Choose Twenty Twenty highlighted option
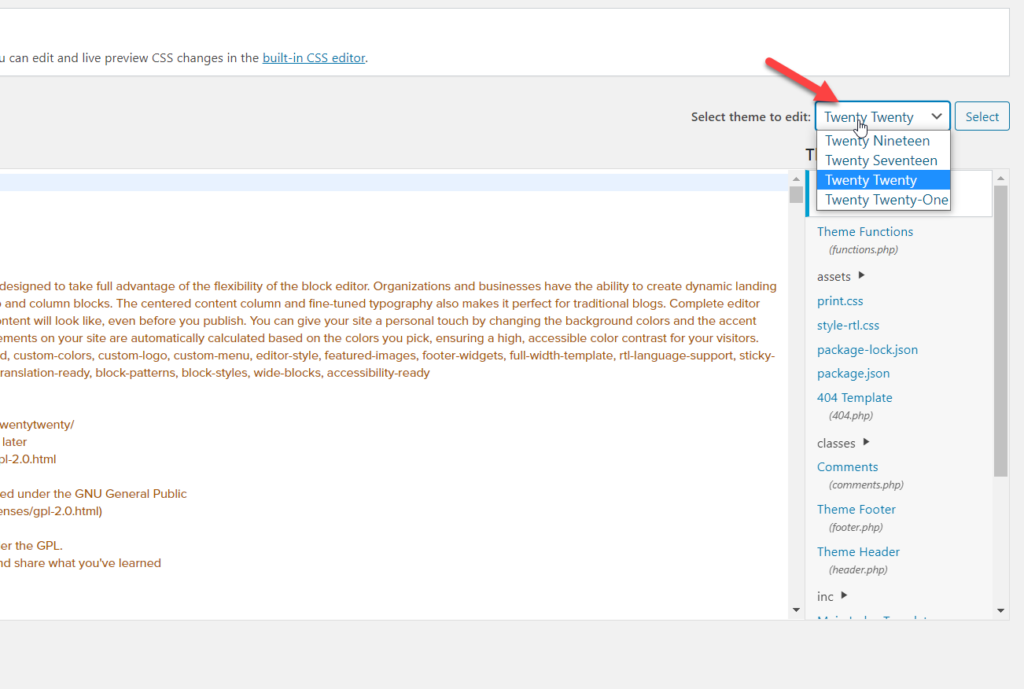Viewport: 1024px width, 689px height. [884, 180]
